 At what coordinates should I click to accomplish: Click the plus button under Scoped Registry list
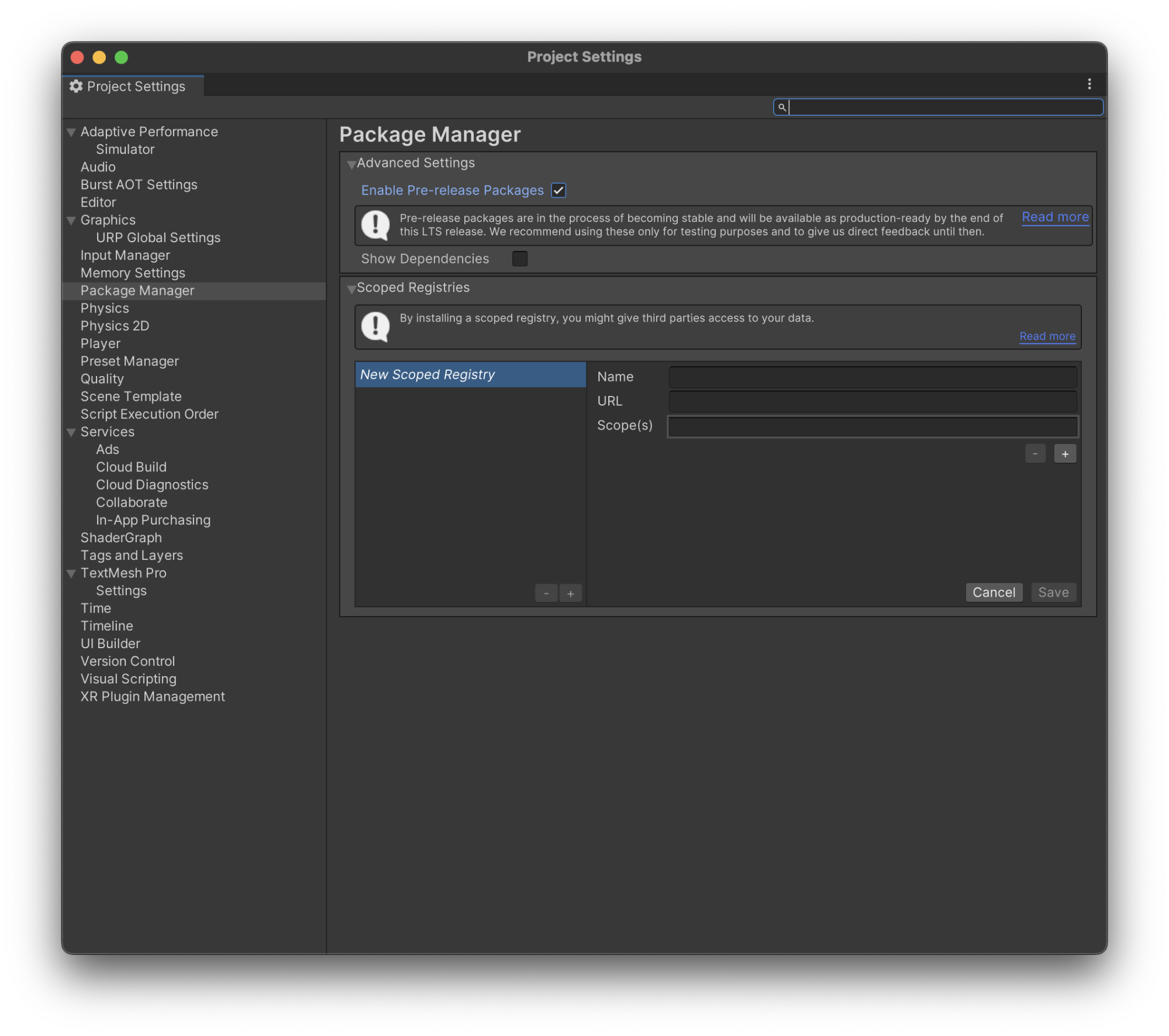click(571, 593)
